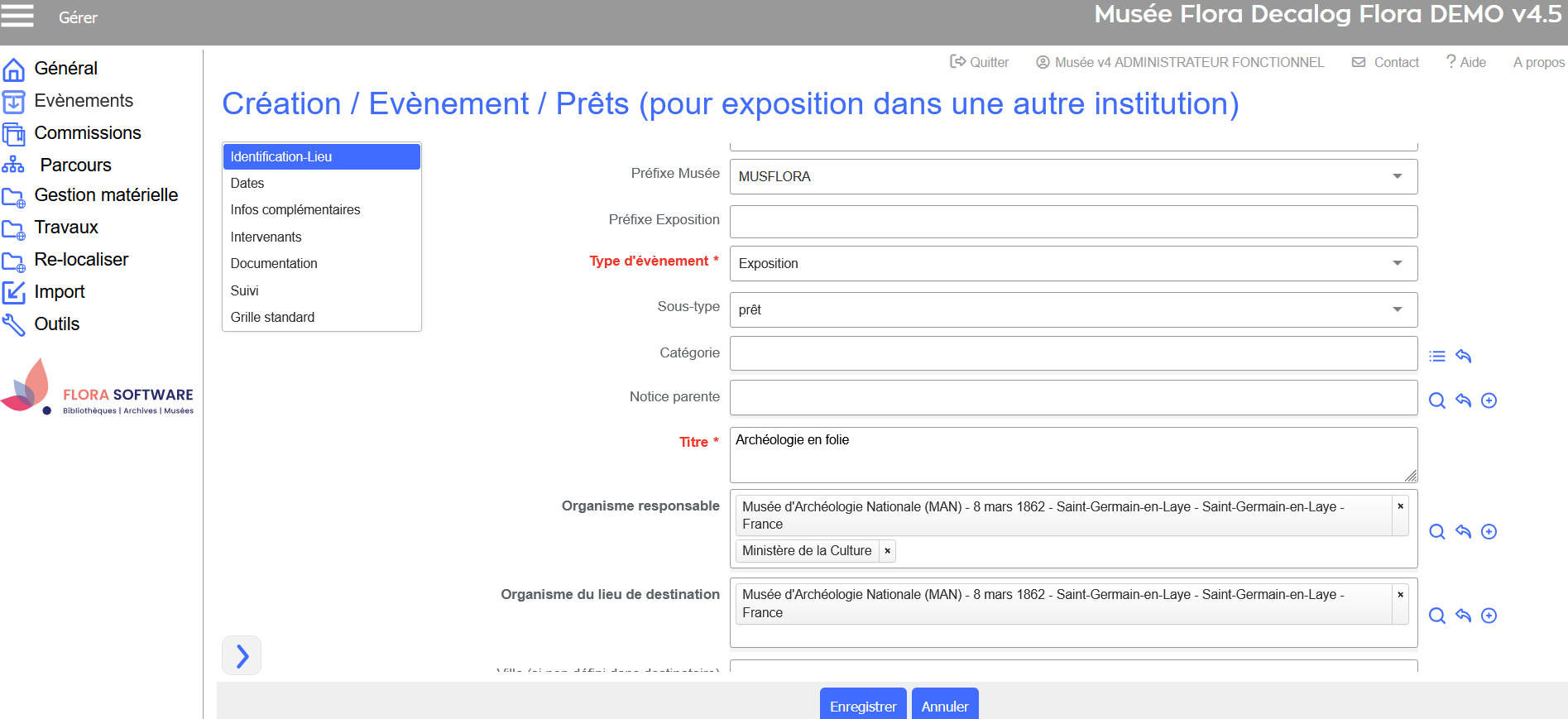This screenshot has height=719, width=1568.
Task: Open the Sous-type dropdown
Action: [1397, 309]
